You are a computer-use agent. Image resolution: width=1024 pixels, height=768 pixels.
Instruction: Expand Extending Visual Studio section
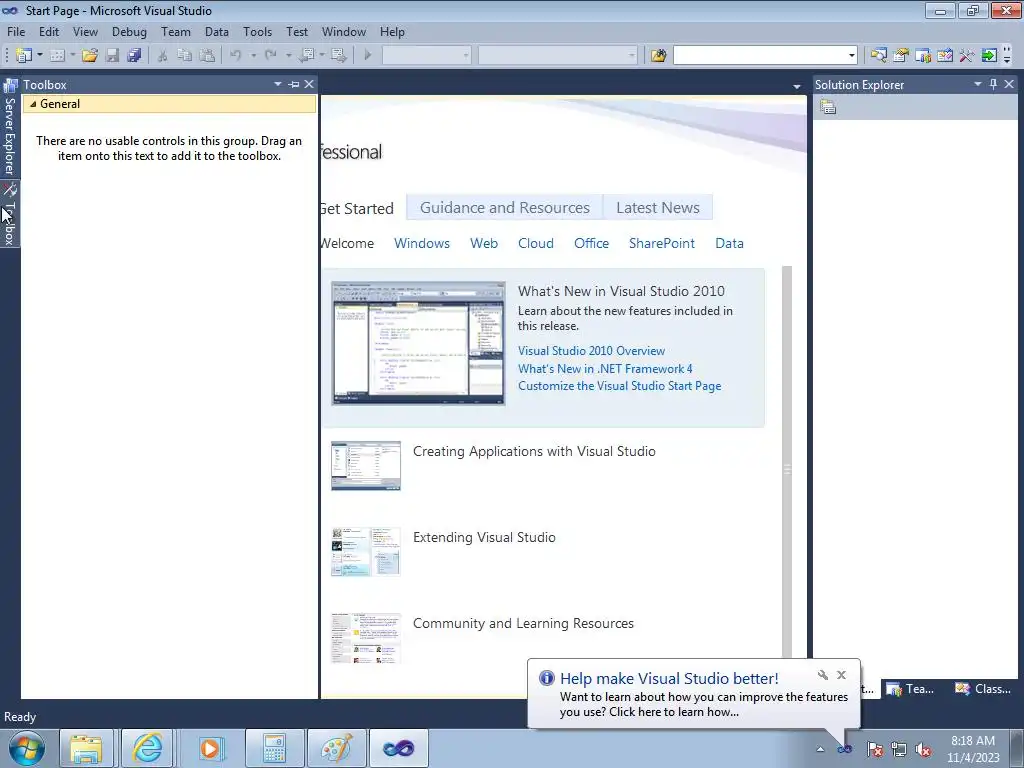tap(484, 537)
